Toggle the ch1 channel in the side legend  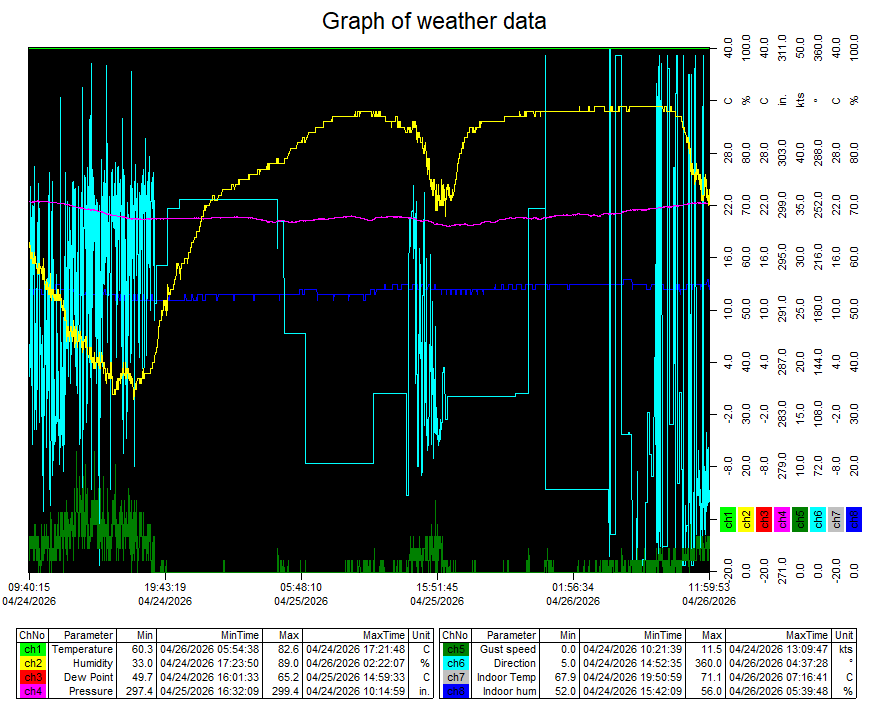pyautogui.click(x=728, y=519)
